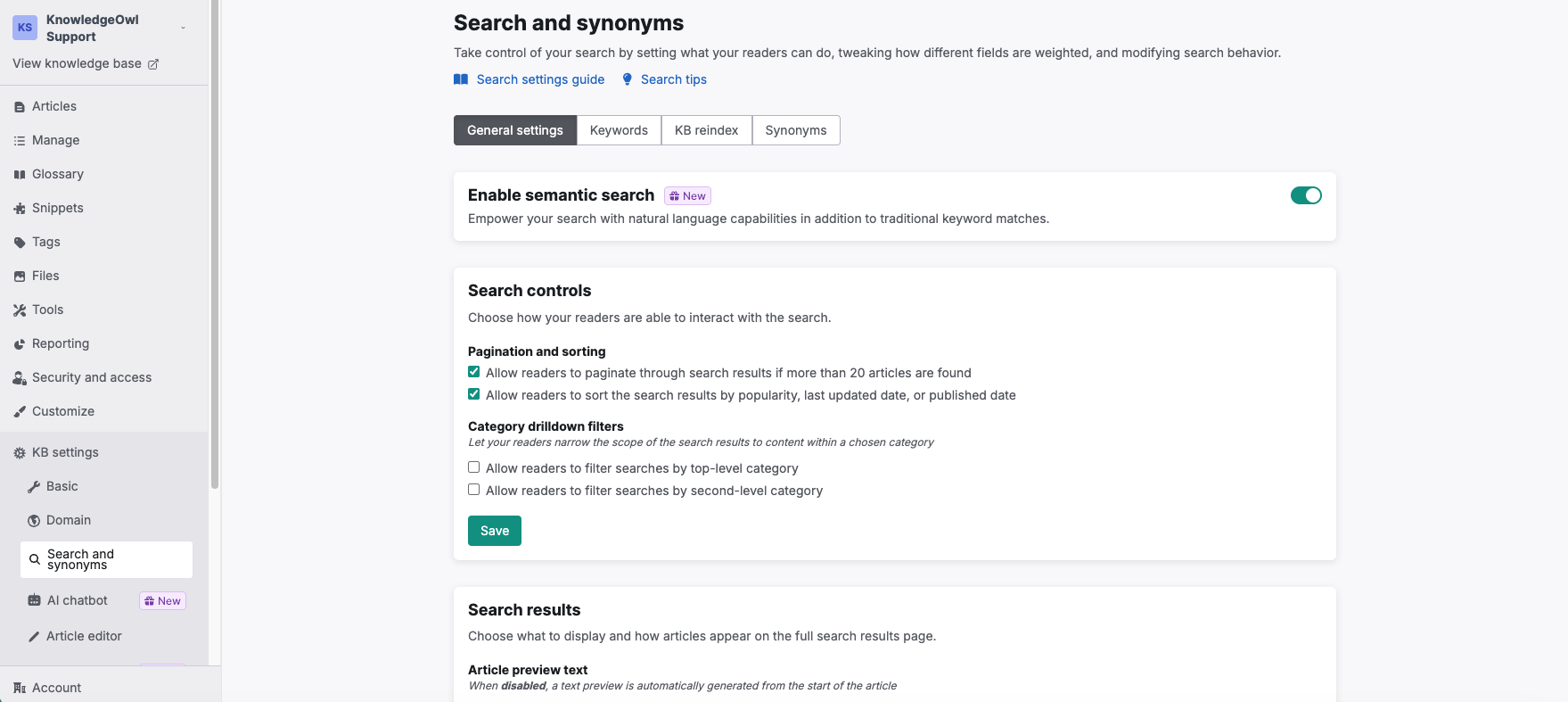This screenshot has width=1568, height=702.
Task: Click the Glossary book icon
Action: [20, 175]
